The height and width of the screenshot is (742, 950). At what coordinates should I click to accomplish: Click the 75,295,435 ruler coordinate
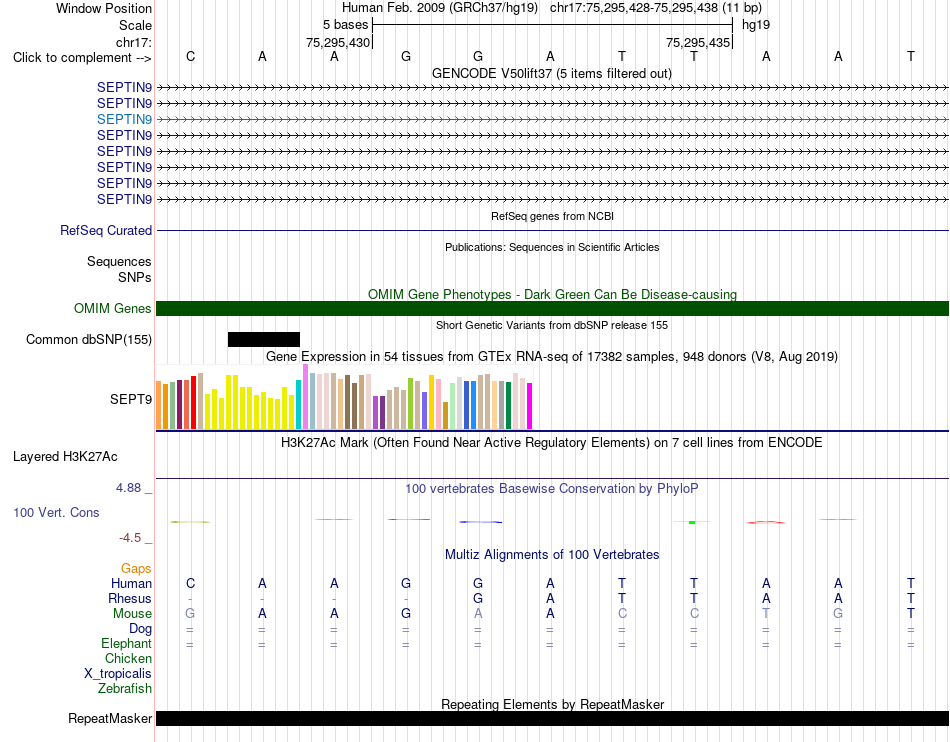697,42
